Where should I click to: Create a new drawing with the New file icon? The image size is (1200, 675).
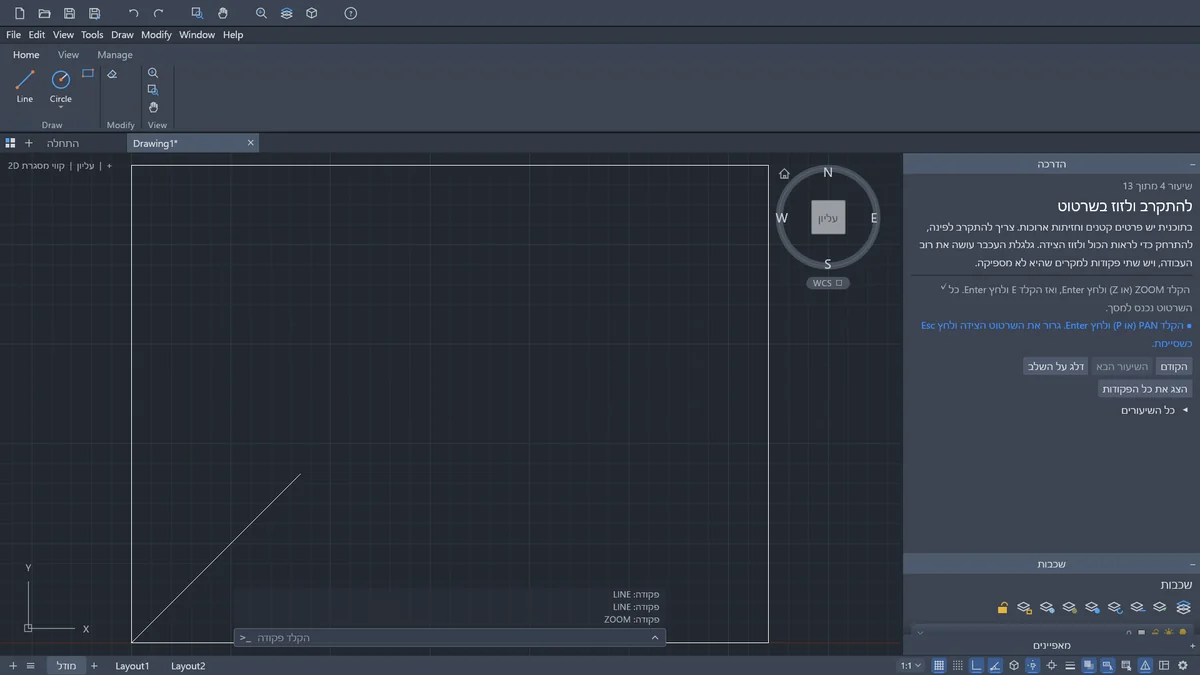point(19,13)
